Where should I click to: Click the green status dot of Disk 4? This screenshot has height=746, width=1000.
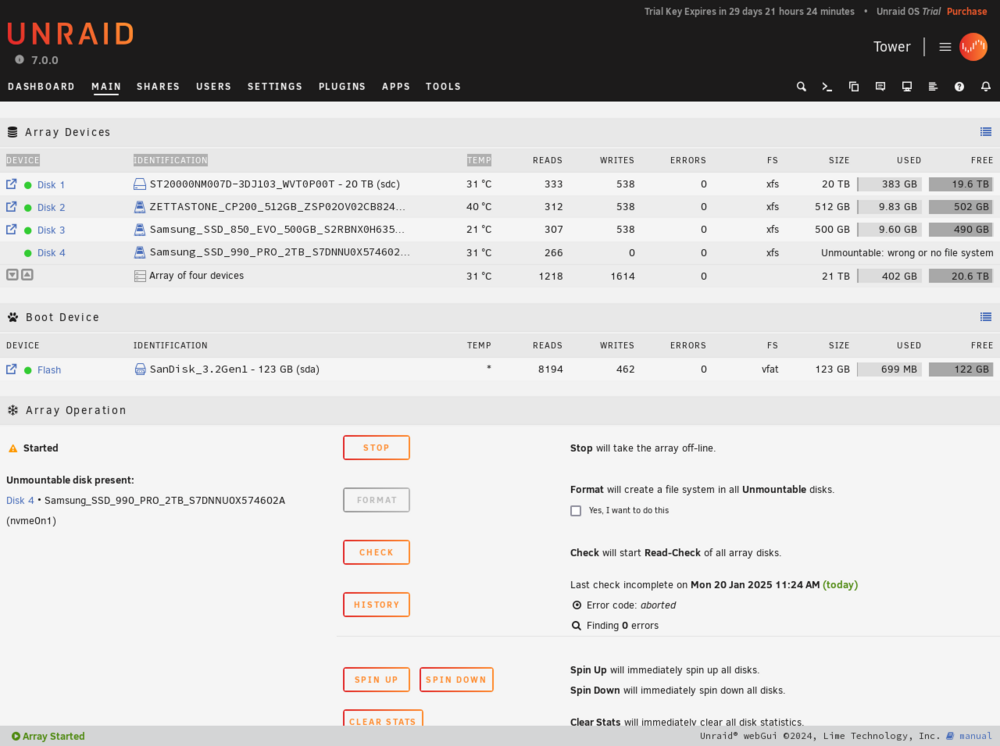tap(28, 253)
